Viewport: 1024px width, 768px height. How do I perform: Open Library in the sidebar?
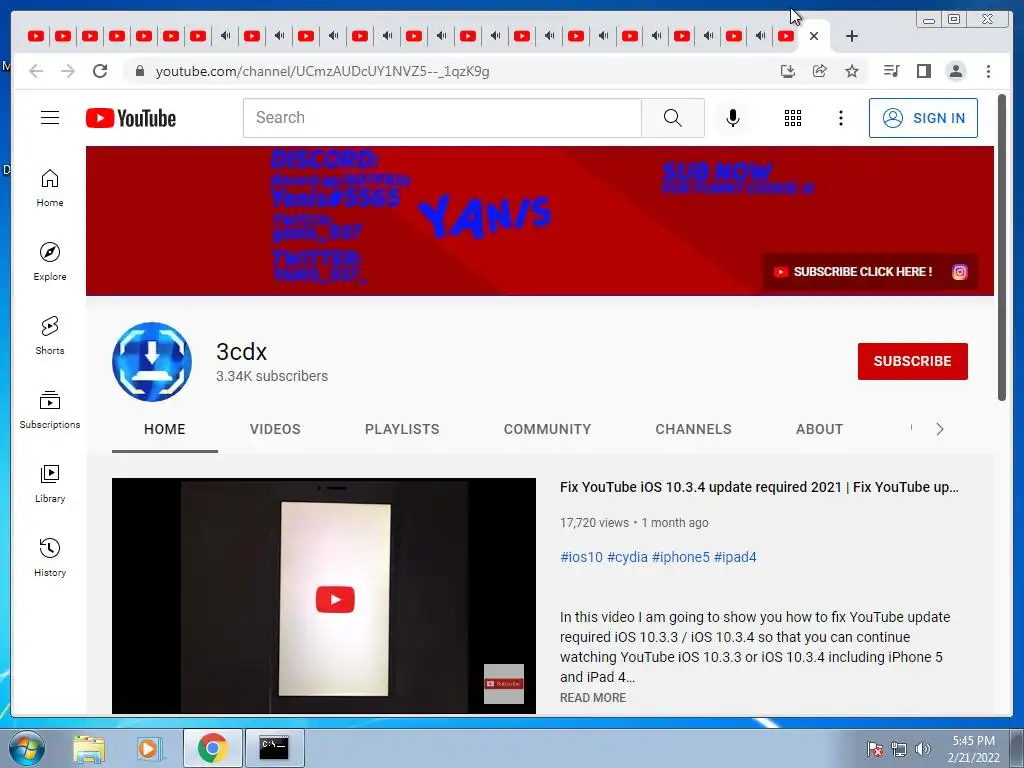click(50, 484)
